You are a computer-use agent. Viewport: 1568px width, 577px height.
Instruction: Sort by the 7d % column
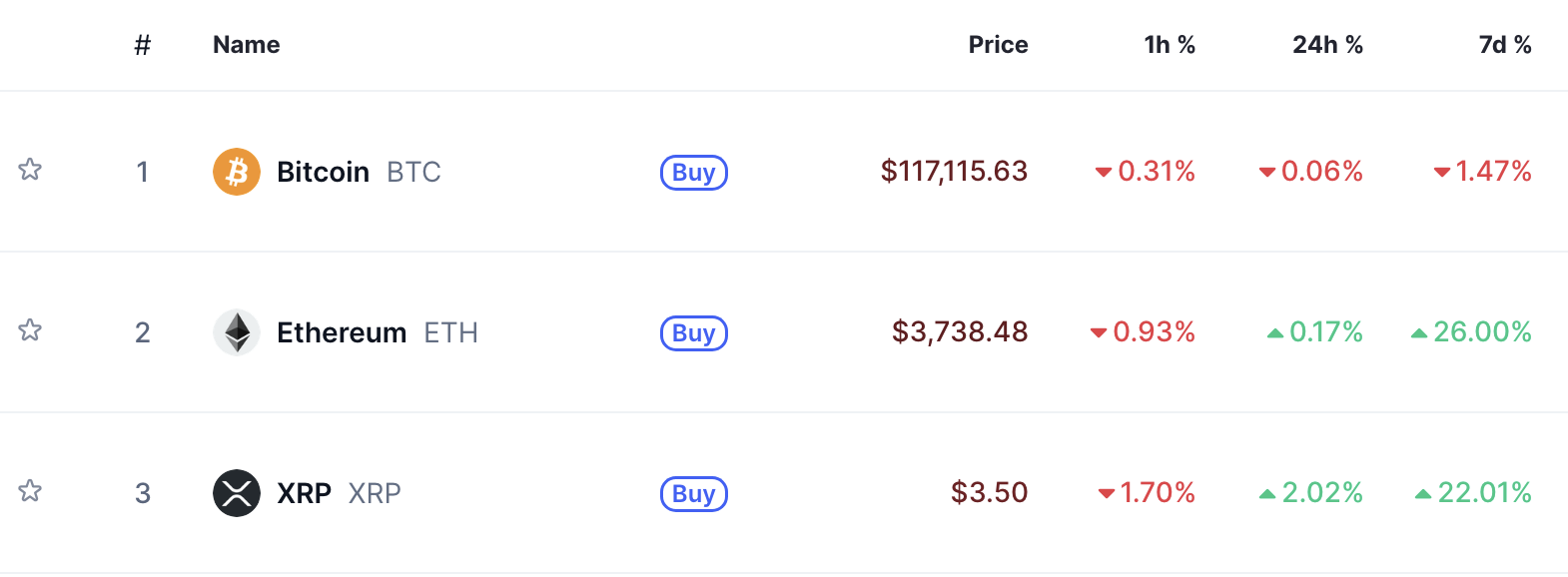coord(1505,45)
